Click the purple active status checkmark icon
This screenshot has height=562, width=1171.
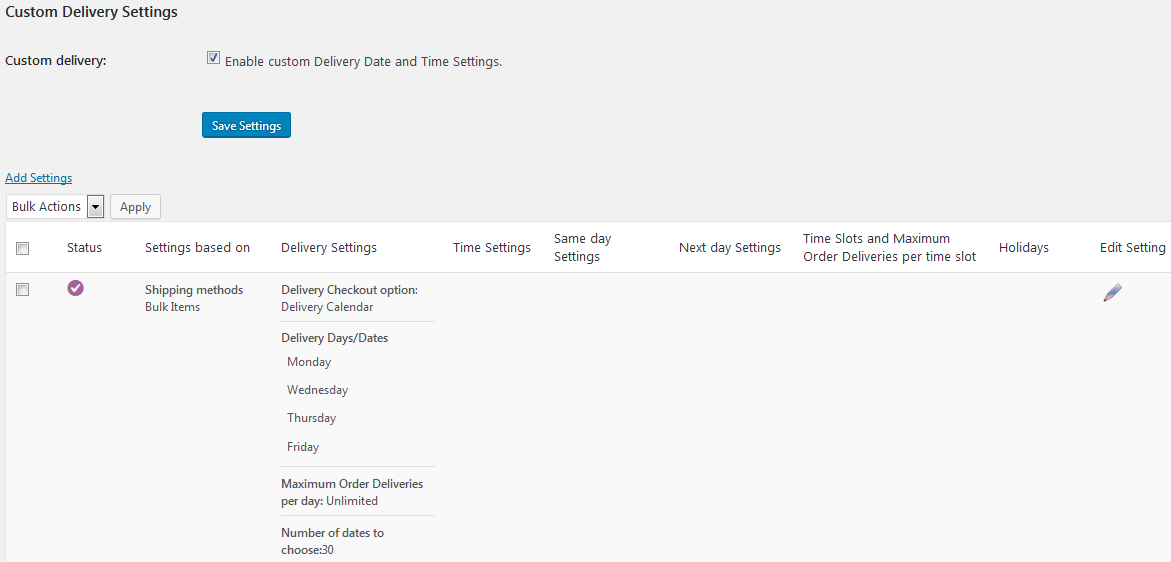click(75, 288)
